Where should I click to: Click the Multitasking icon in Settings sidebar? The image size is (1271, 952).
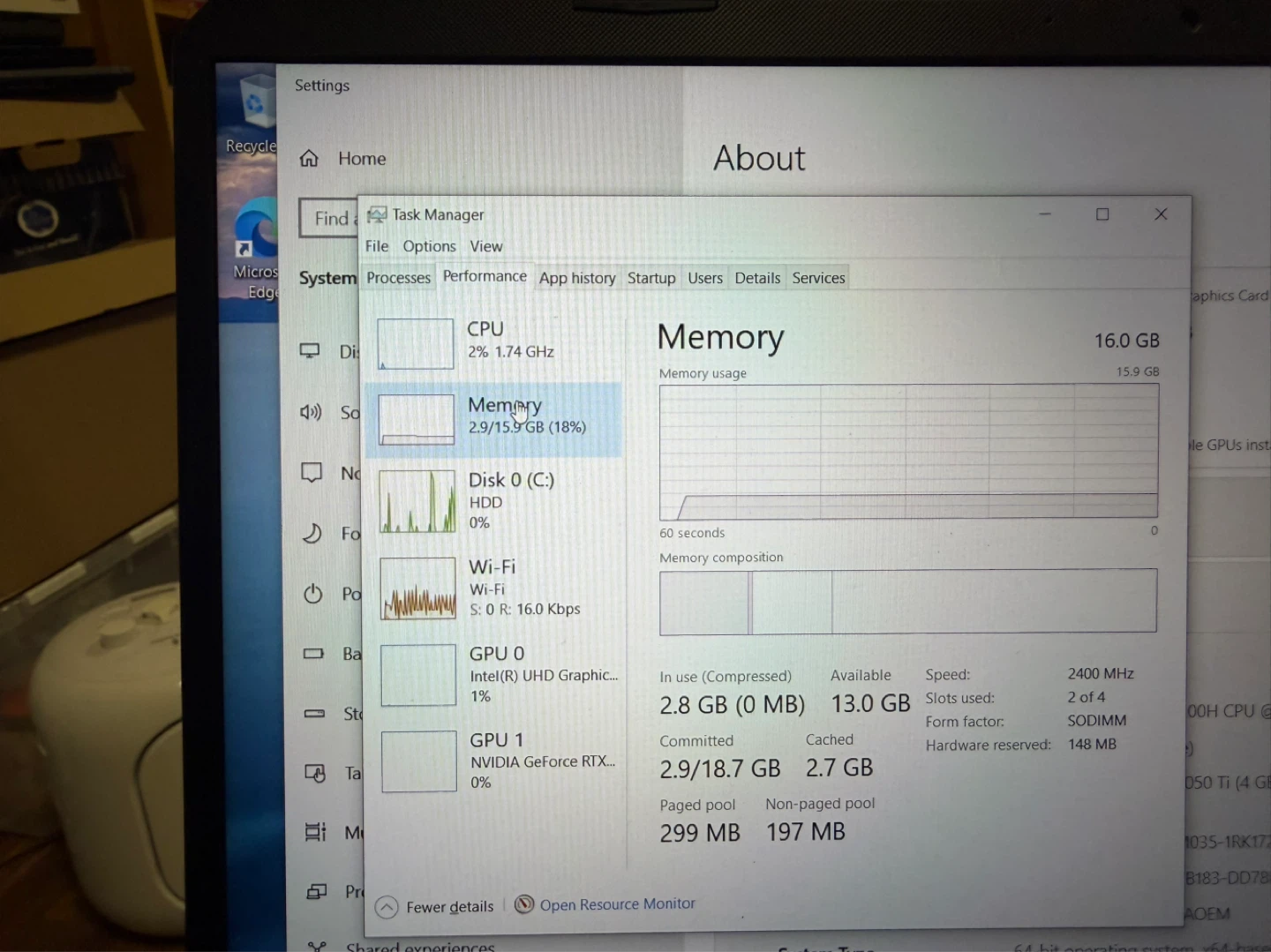tap(315, 832)
